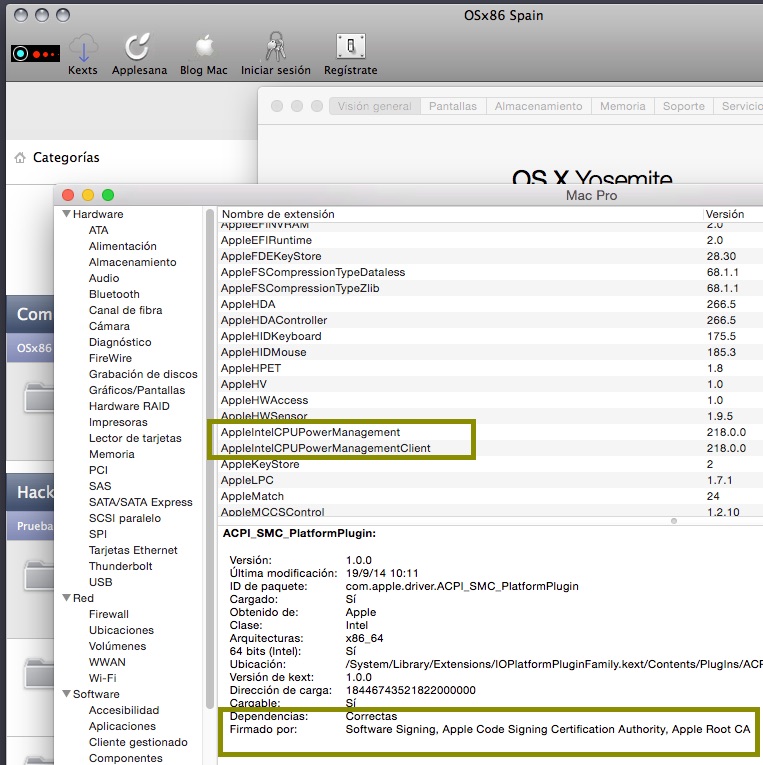Select the AppleKeyStore extension row
763x765 pixels.
click(x=490, y=464)
